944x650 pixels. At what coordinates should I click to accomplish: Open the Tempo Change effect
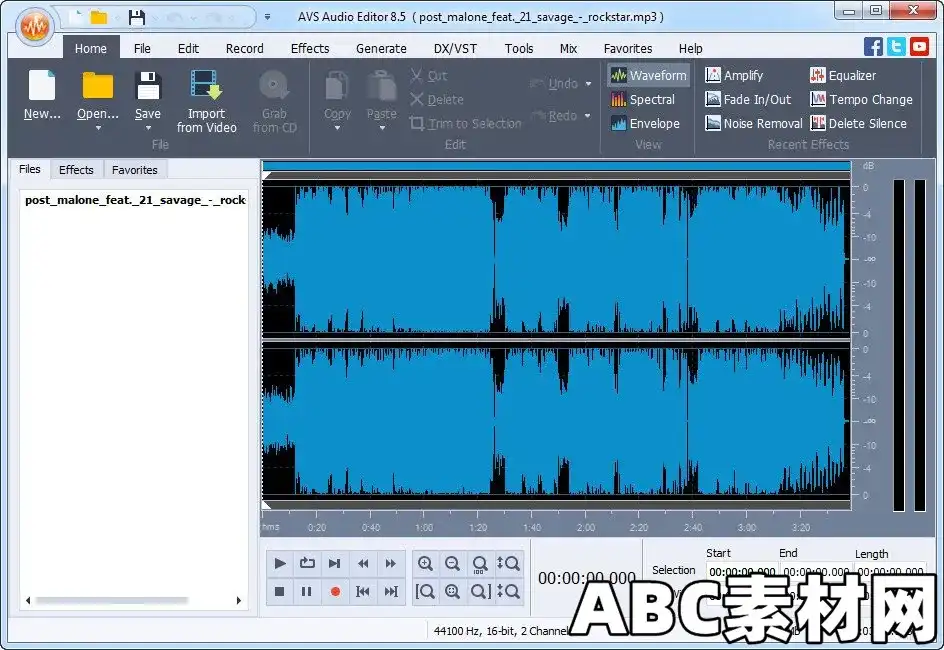pos(862,99)
